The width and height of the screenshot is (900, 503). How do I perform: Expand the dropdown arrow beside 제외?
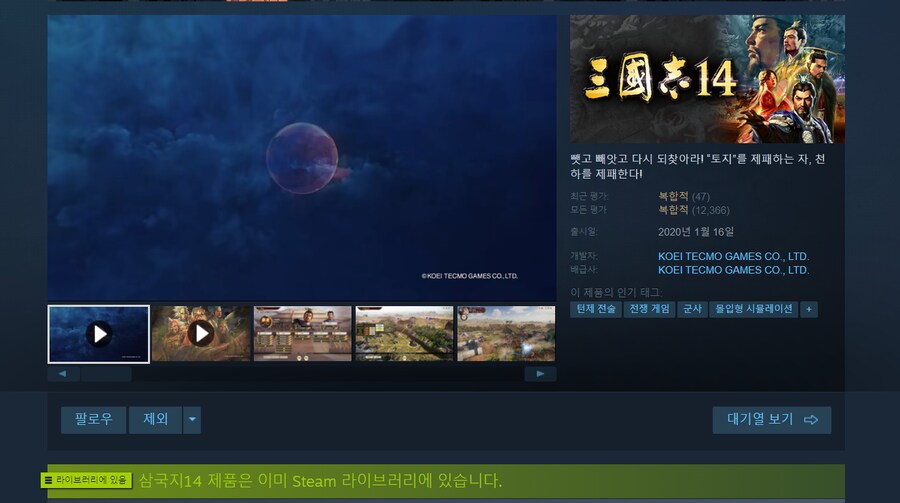[x=192, y=420]
